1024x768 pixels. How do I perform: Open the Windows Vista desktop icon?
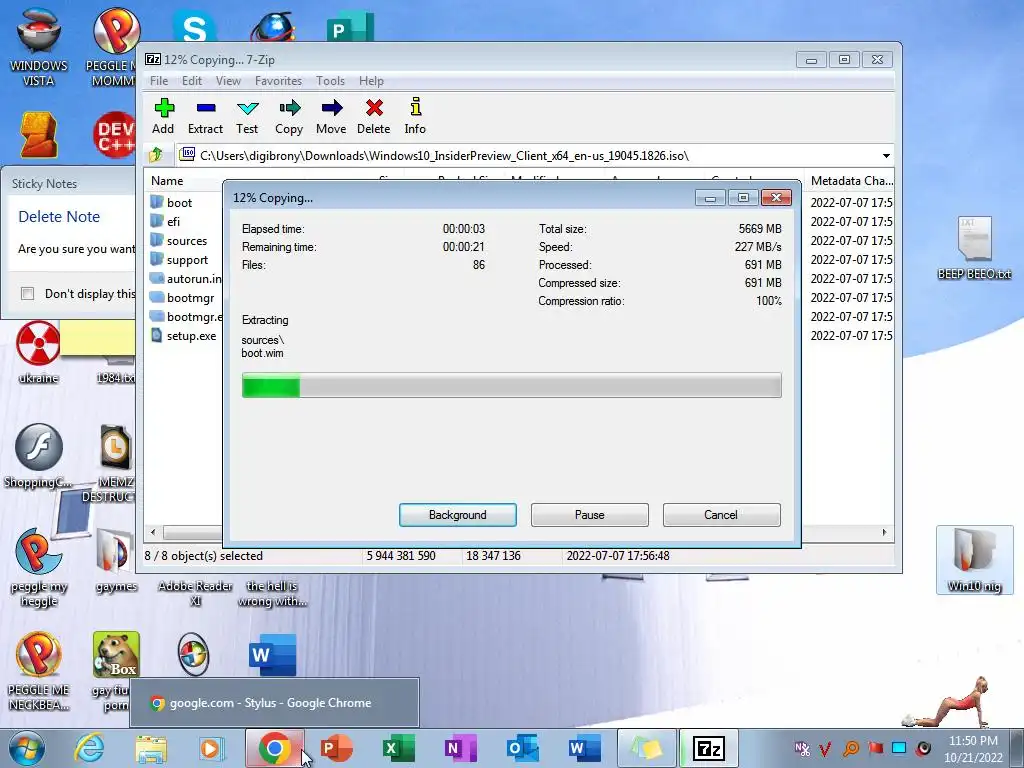[x=39, y=47]
